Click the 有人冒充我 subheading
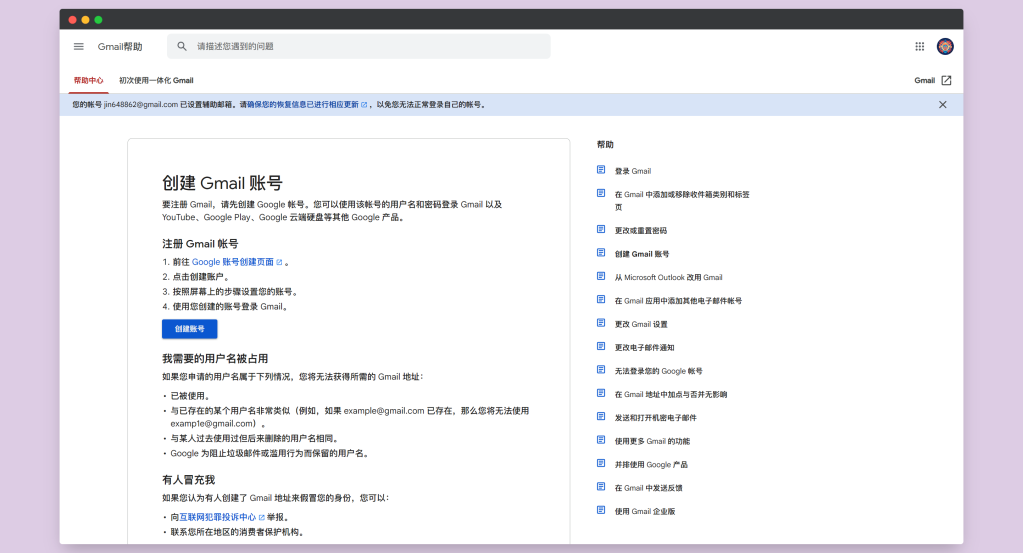Screen dimensions: 1023x553 click(189, 480)
